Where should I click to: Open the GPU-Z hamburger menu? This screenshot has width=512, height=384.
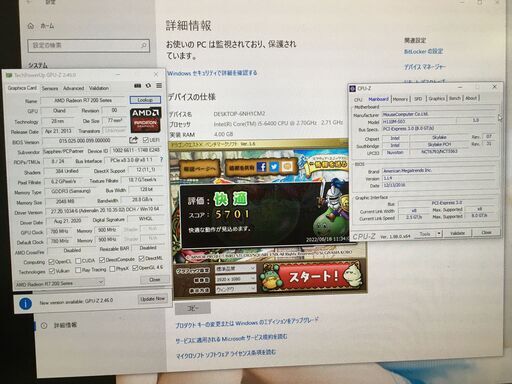click(x=159, y=86)
